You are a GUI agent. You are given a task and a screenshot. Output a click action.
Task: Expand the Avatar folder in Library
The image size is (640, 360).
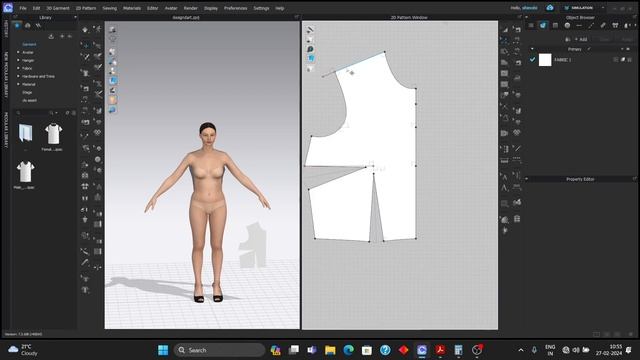(18, 52)
